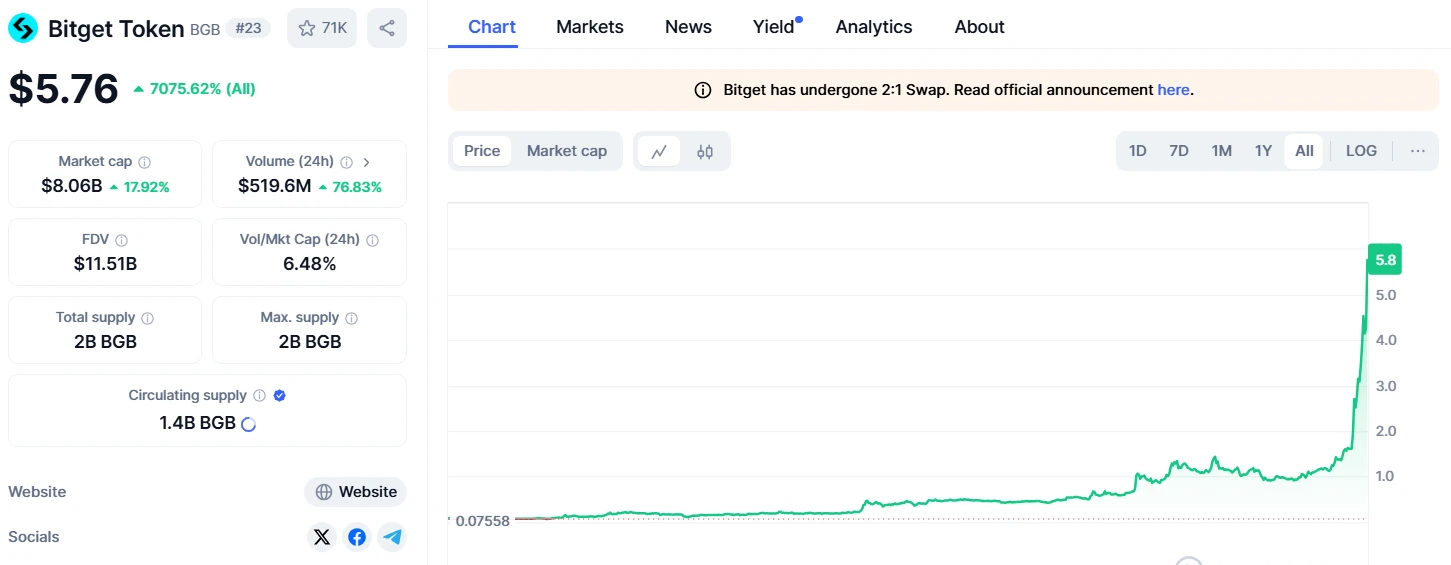Open FDV info tooltip icon
This screenshot has width=1451, height=565.
coord(122,240)
